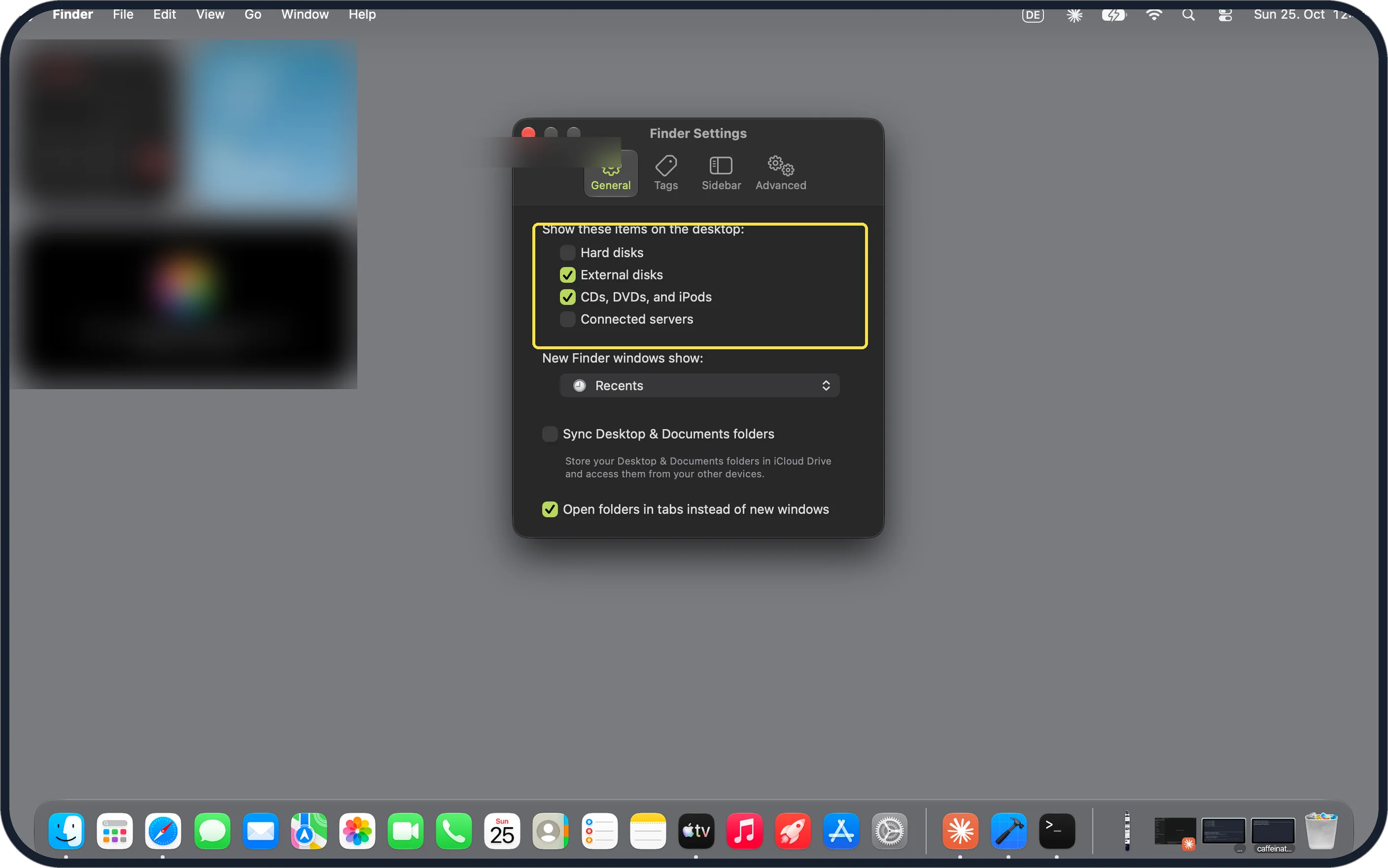Open Contacts from the Dock

pos(550,831)
